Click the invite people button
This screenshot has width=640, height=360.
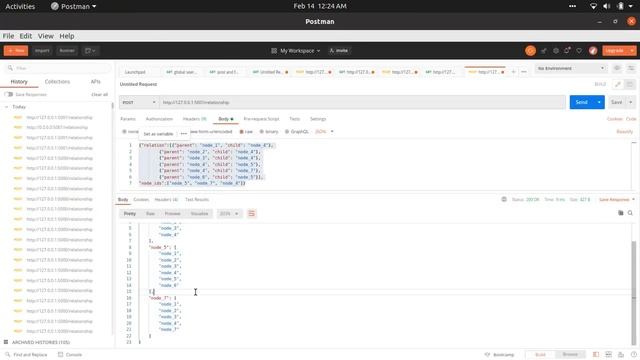(x=338, y=51)
